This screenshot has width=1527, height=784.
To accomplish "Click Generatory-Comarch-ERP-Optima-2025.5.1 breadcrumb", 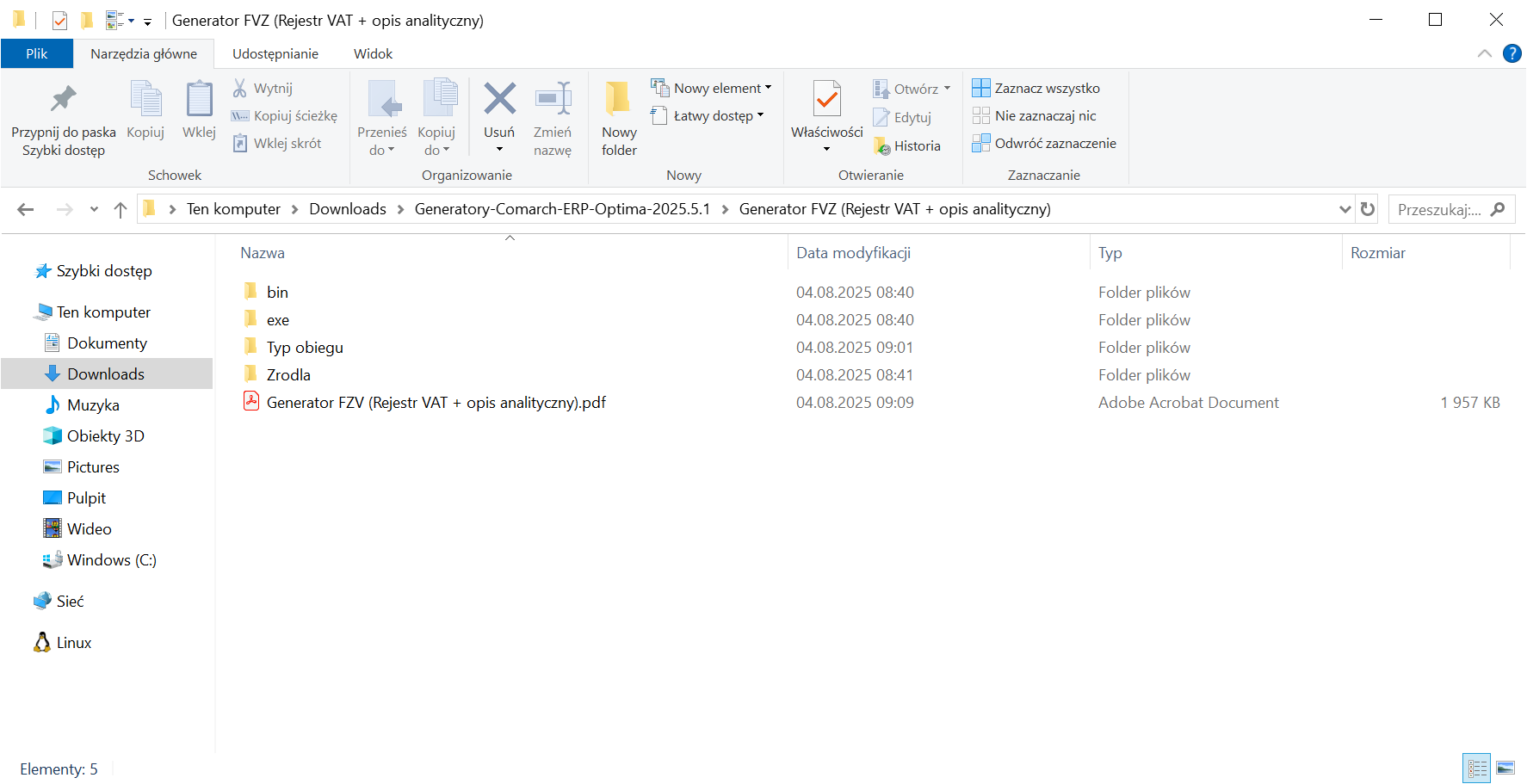I will pyautogui.click(x=563, y=209).
